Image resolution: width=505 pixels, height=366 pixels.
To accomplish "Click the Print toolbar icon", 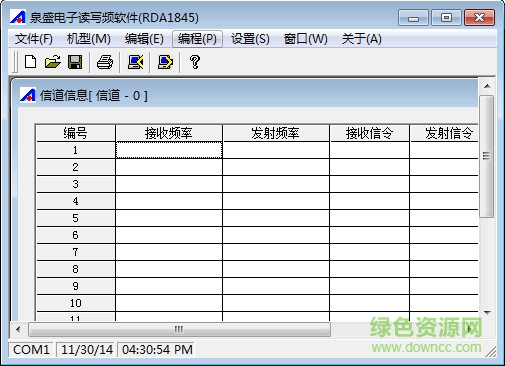I will 105,62.
